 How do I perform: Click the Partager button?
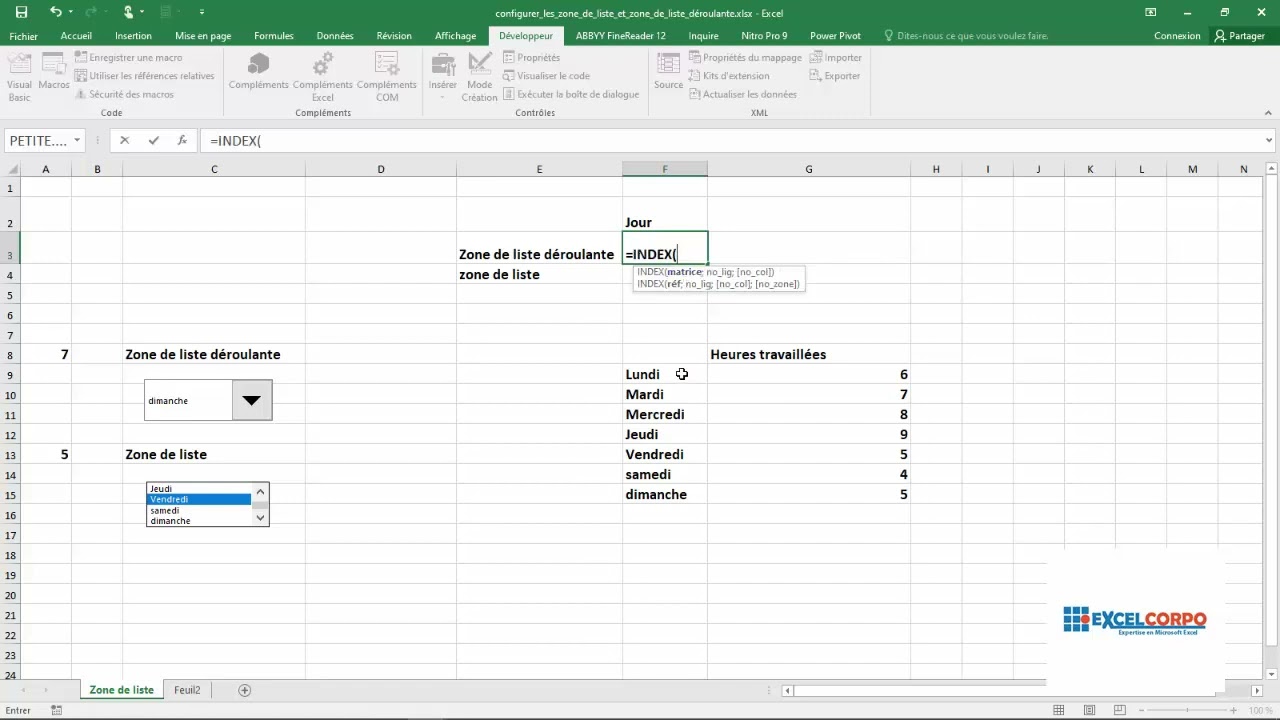(1240, 36)
